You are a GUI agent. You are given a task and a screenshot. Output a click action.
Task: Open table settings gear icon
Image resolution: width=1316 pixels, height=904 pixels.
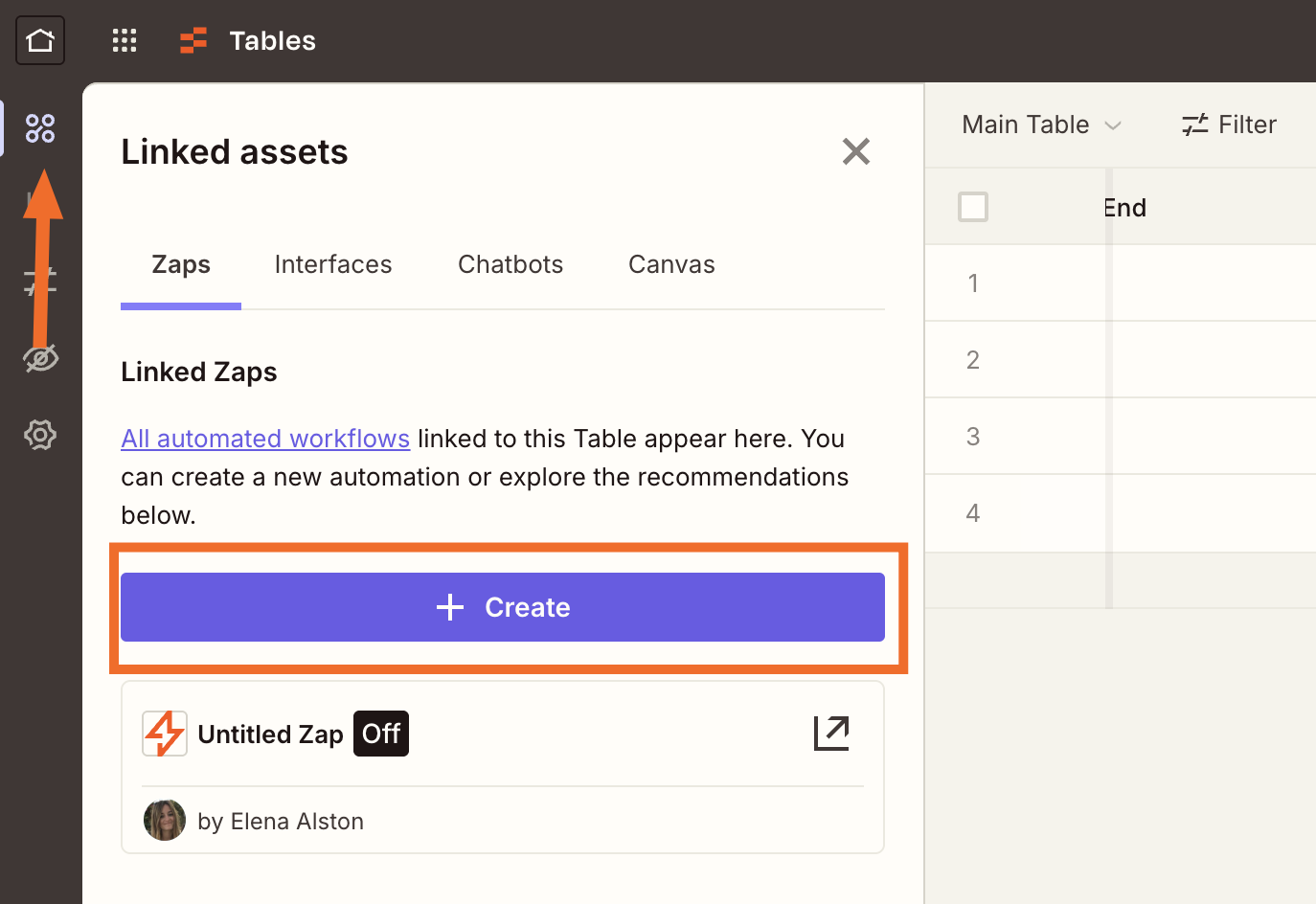(40, 435)
